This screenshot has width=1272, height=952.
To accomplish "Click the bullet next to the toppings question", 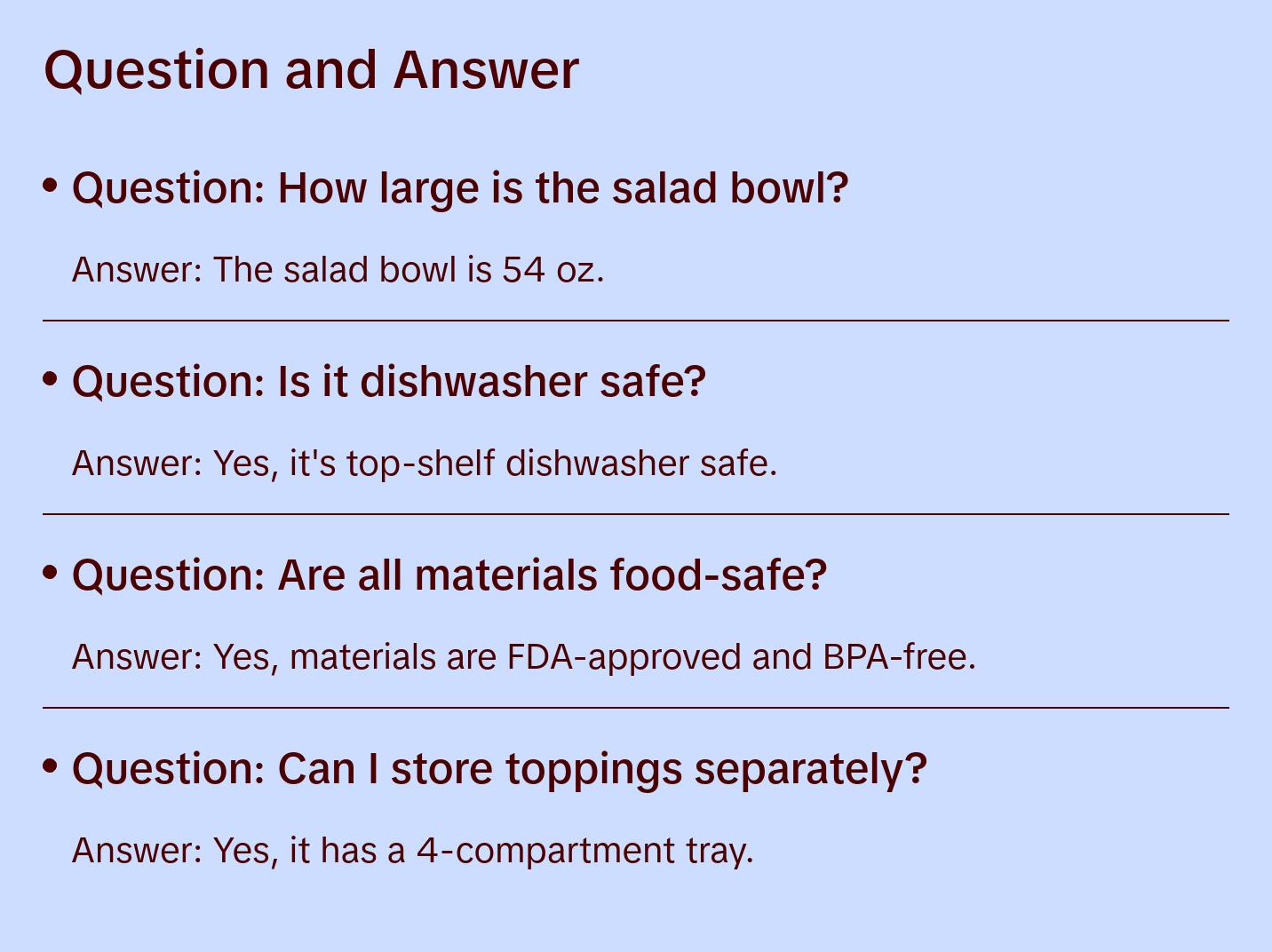I will (51, 766).
